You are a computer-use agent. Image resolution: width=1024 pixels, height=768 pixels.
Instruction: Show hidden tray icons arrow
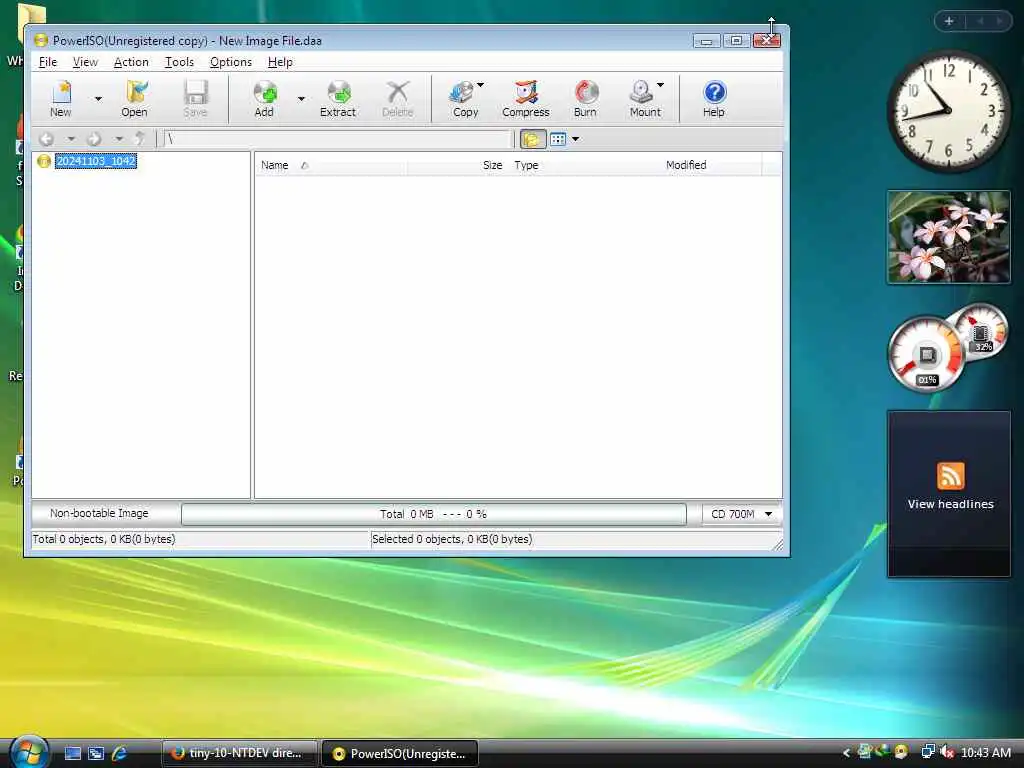[846, 753]
